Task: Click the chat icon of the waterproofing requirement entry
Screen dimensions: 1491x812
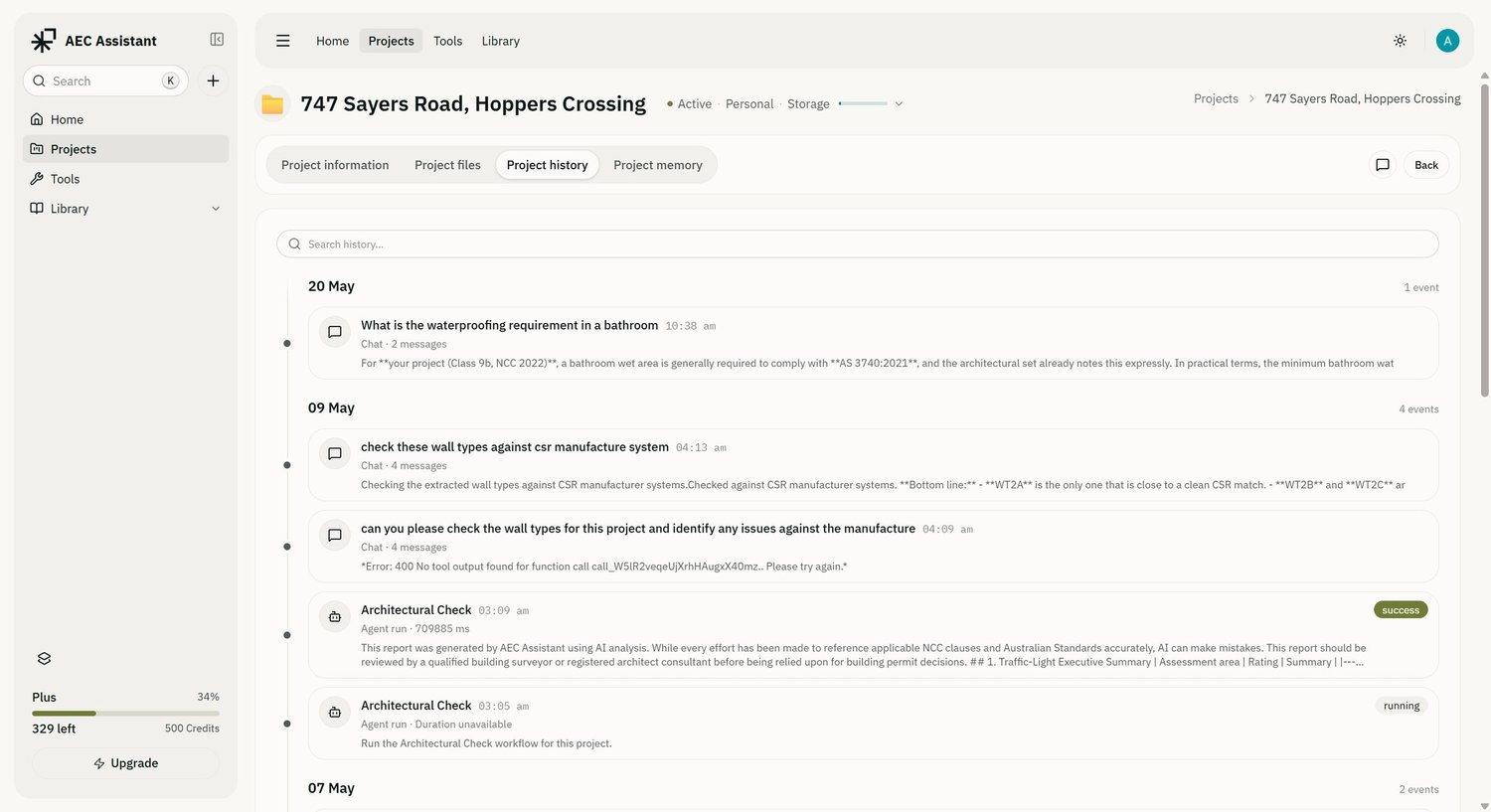Action: tap(335, 332)
